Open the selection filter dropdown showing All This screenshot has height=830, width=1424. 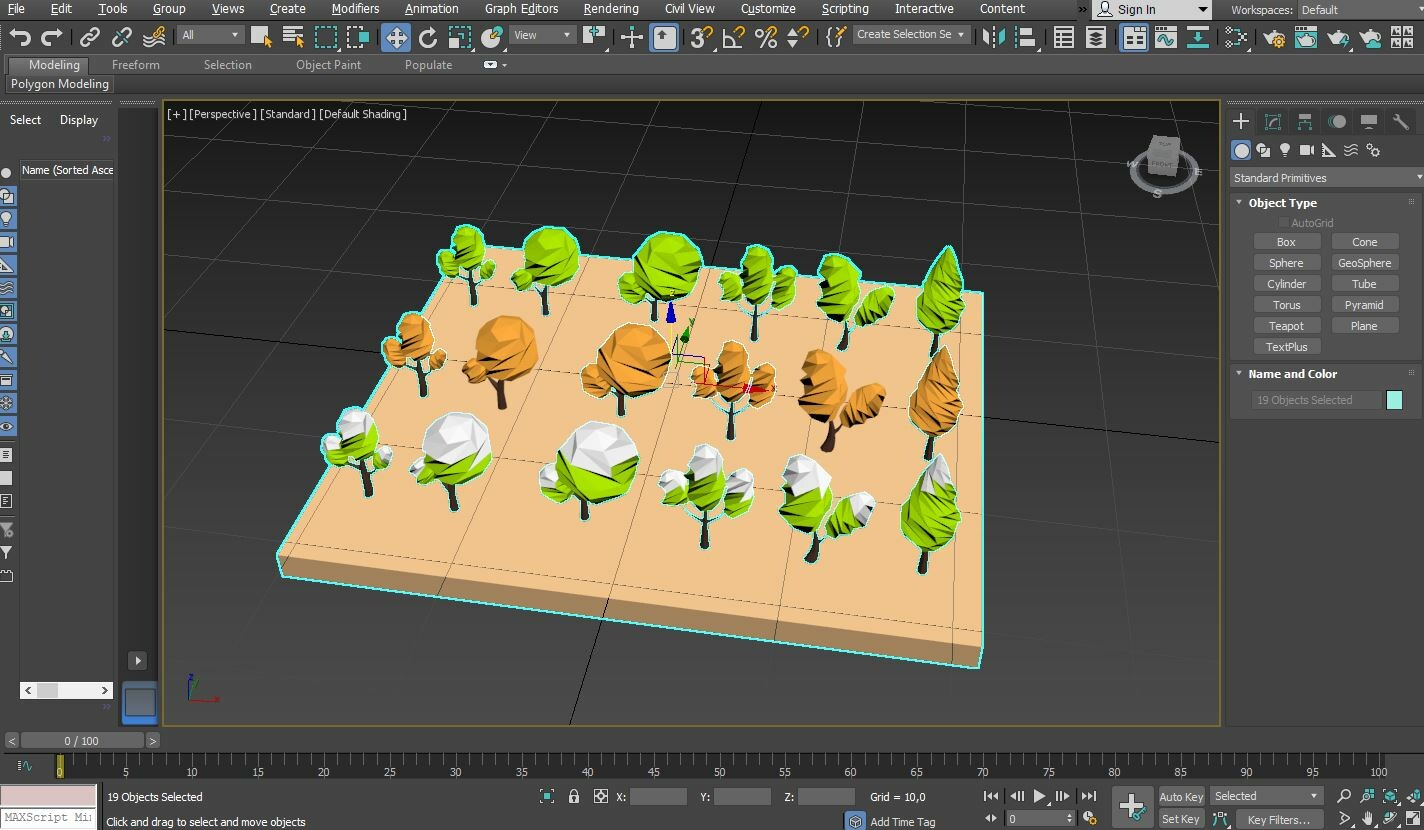click(210, 33)
